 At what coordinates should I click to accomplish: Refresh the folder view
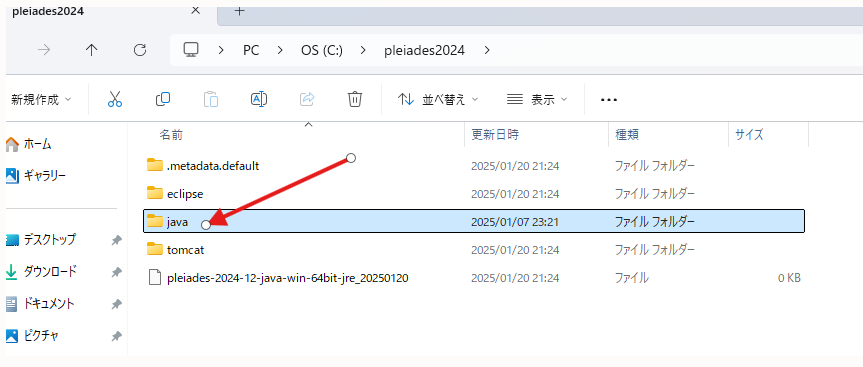[x=140, y=50]
